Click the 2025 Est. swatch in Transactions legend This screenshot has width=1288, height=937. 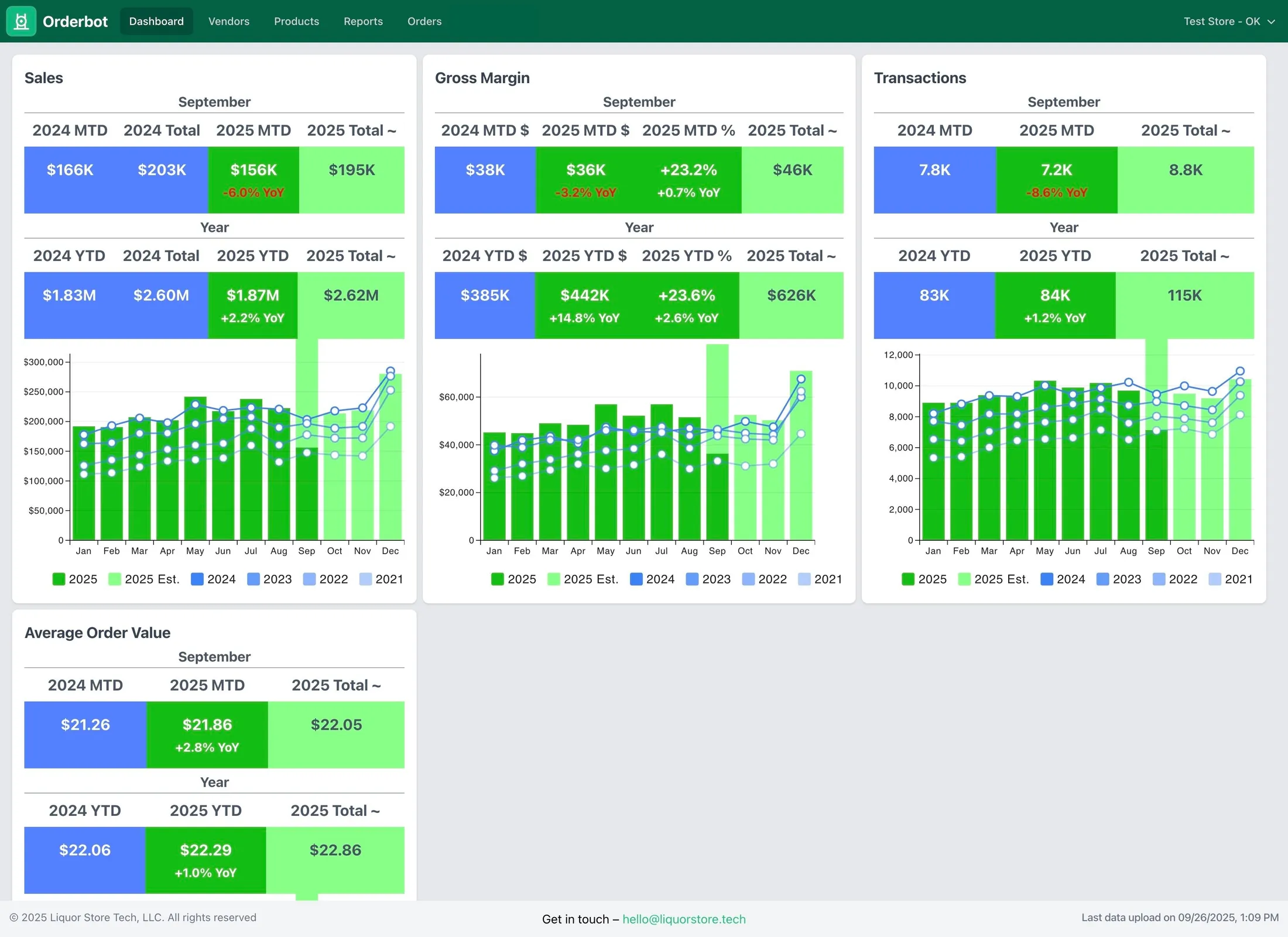click(x=964, y=579)
